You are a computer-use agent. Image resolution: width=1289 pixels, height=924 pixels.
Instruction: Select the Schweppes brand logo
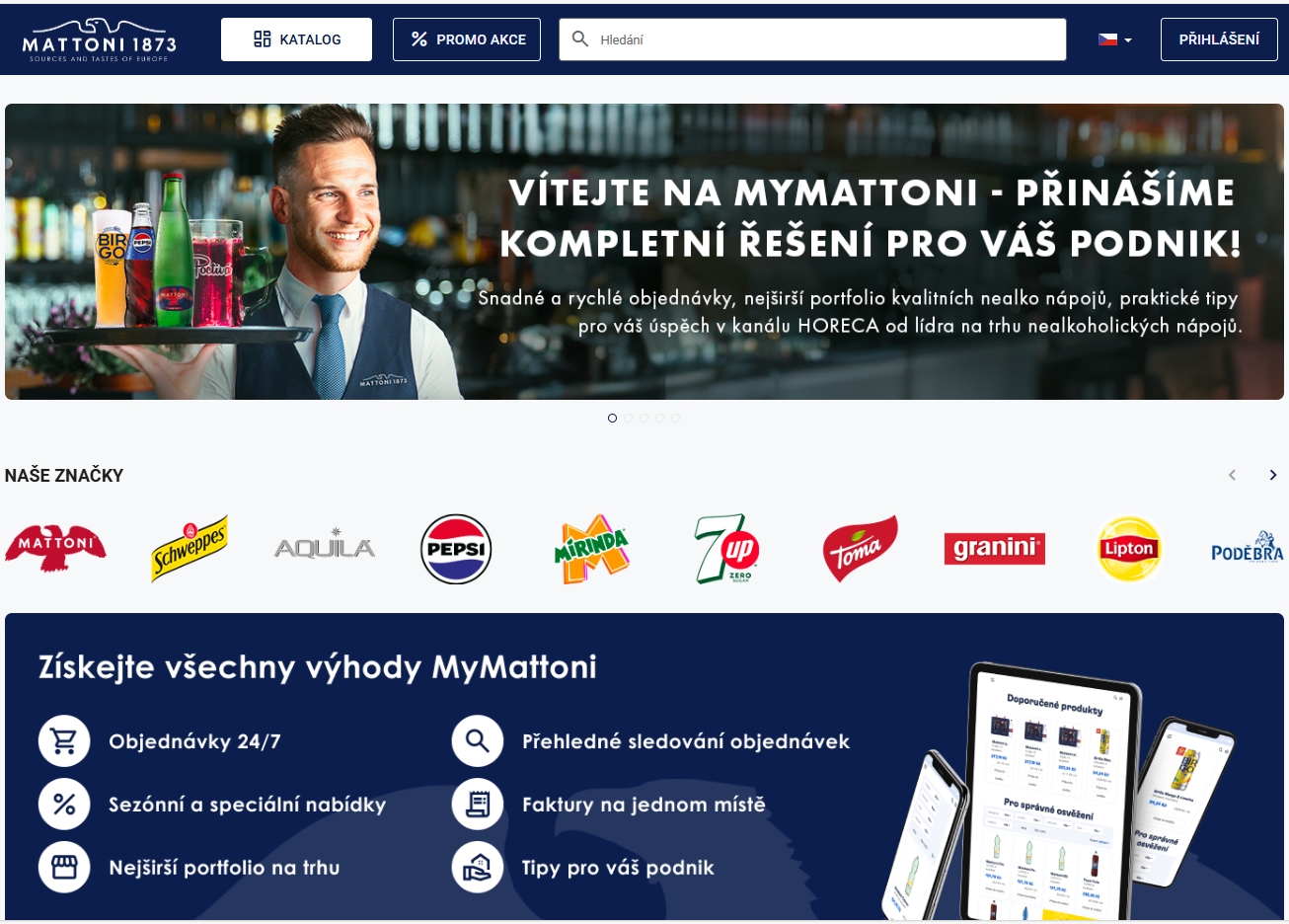click(x=190, y=548)
